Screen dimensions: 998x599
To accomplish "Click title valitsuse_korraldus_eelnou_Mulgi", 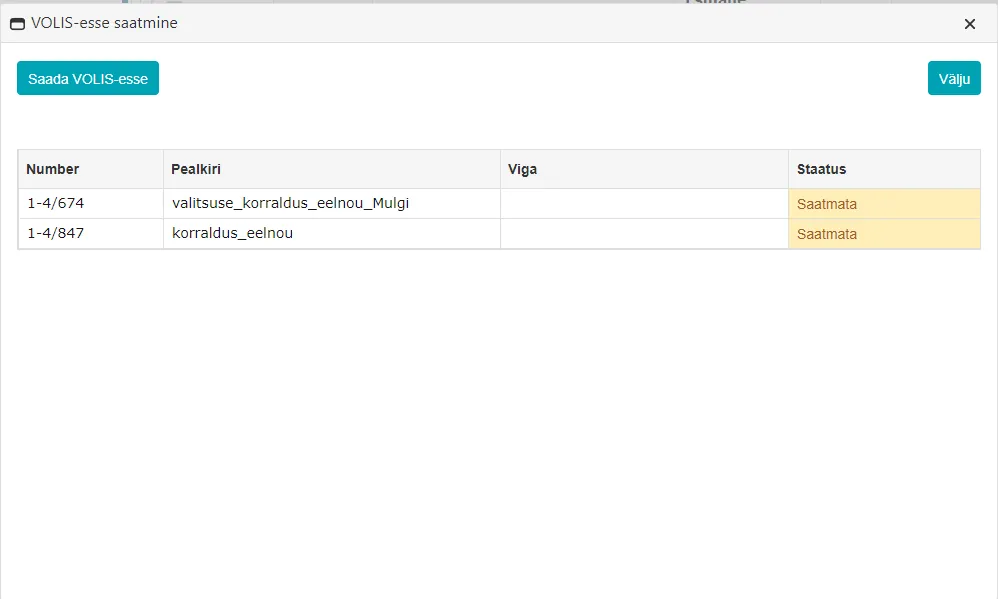I will point(290,203).
